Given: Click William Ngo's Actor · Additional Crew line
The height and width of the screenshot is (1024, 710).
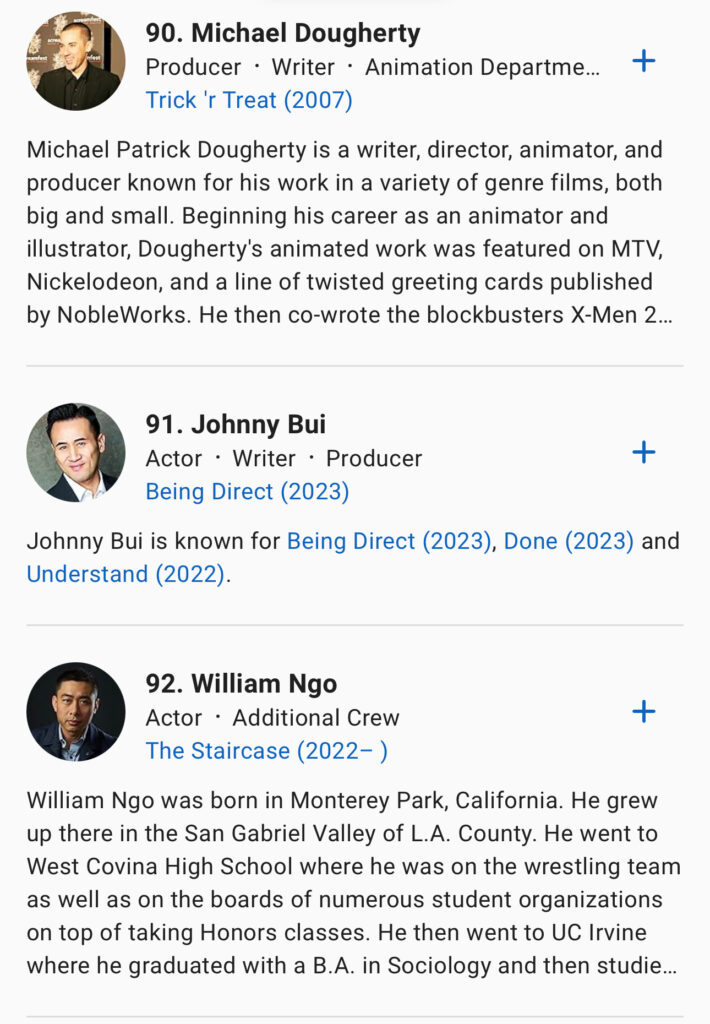Looking at the screenshot, I should point(272,718).
